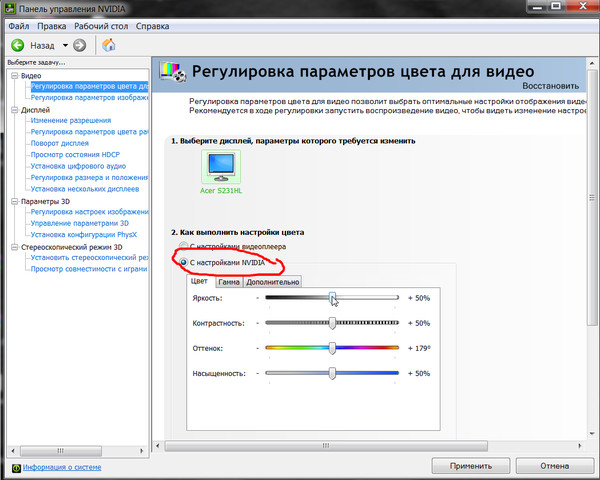600x480 pixels.
Task: Open 'Установка нескольких дисплеев' item
Action: [85, 189]
